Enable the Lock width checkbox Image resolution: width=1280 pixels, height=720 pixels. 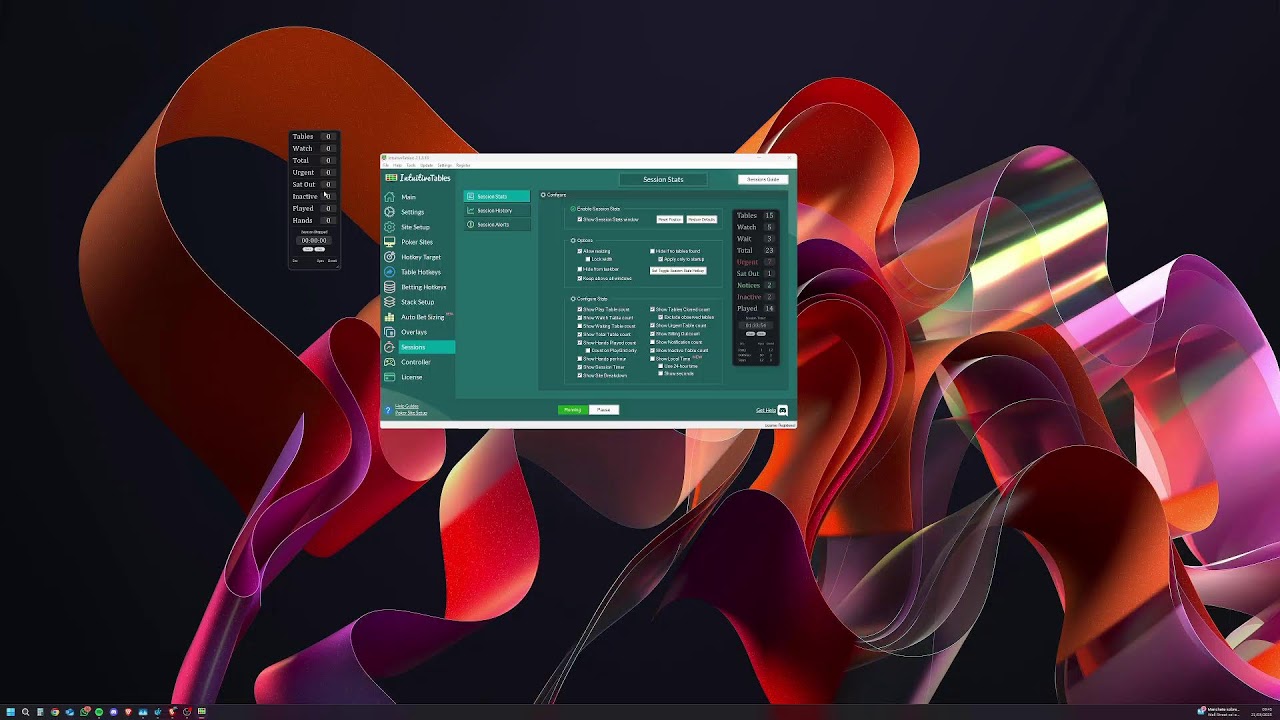point(588,259)
